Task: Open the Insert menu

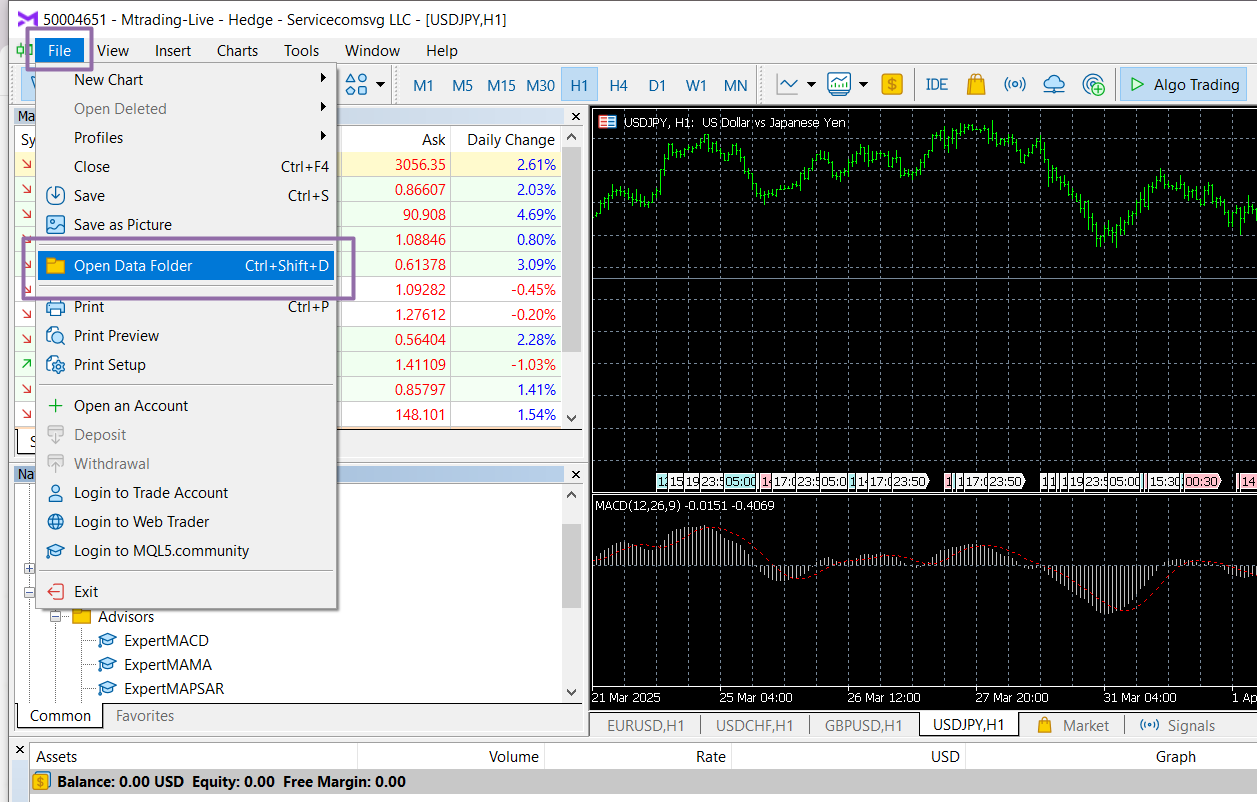Action: pos(173,50)
